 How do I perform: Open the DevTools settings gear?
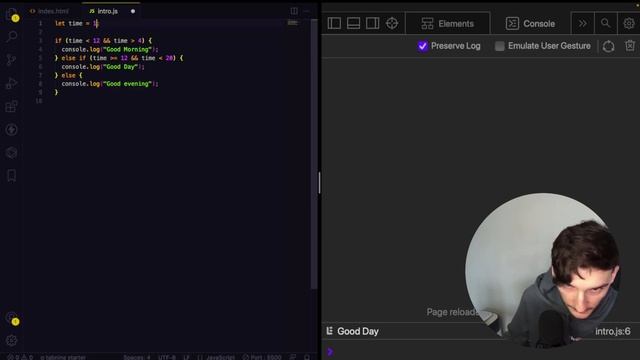click(629, 24)
